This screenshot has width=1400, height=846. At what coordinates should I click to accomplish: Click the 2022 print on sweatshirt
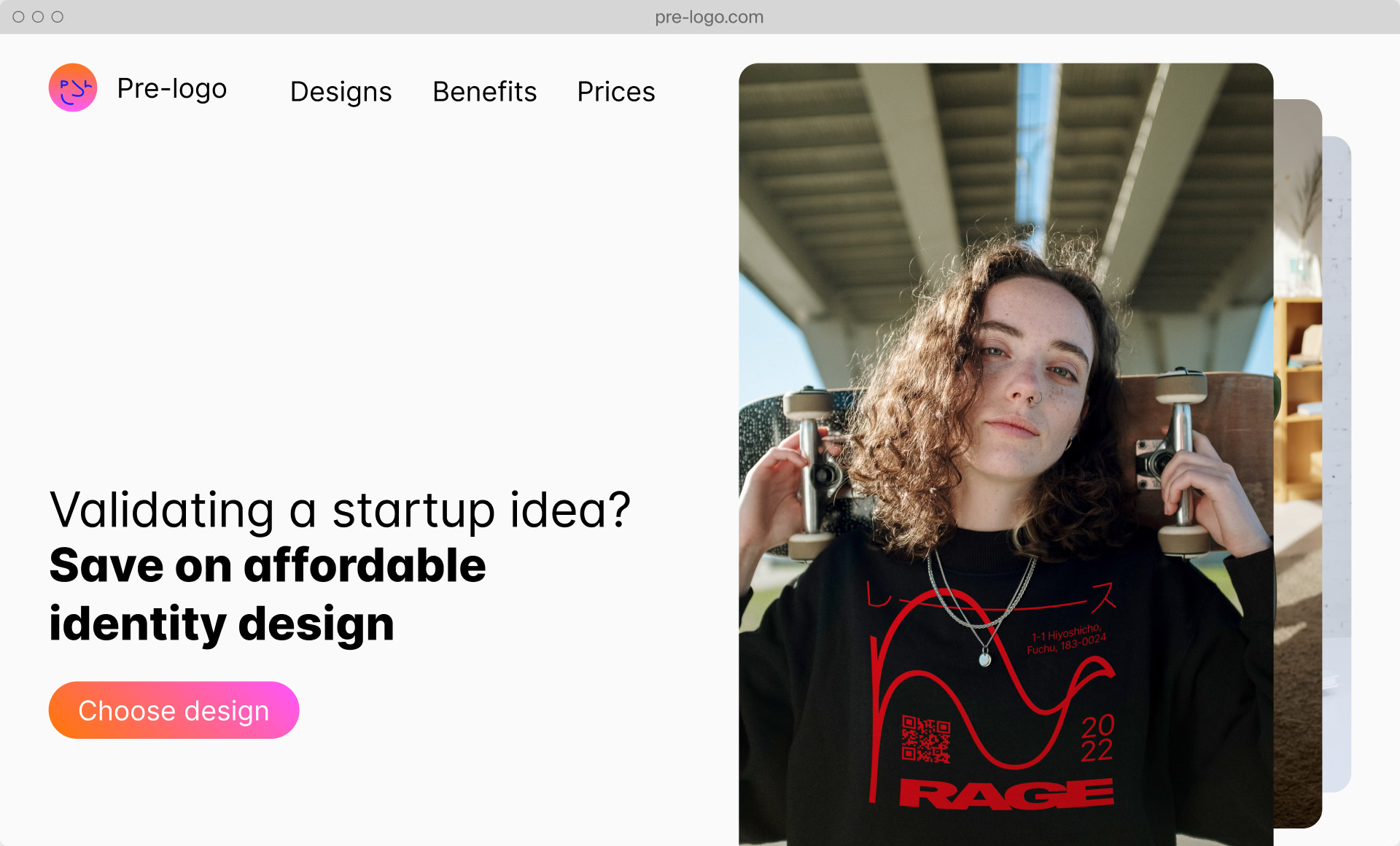1097,738
